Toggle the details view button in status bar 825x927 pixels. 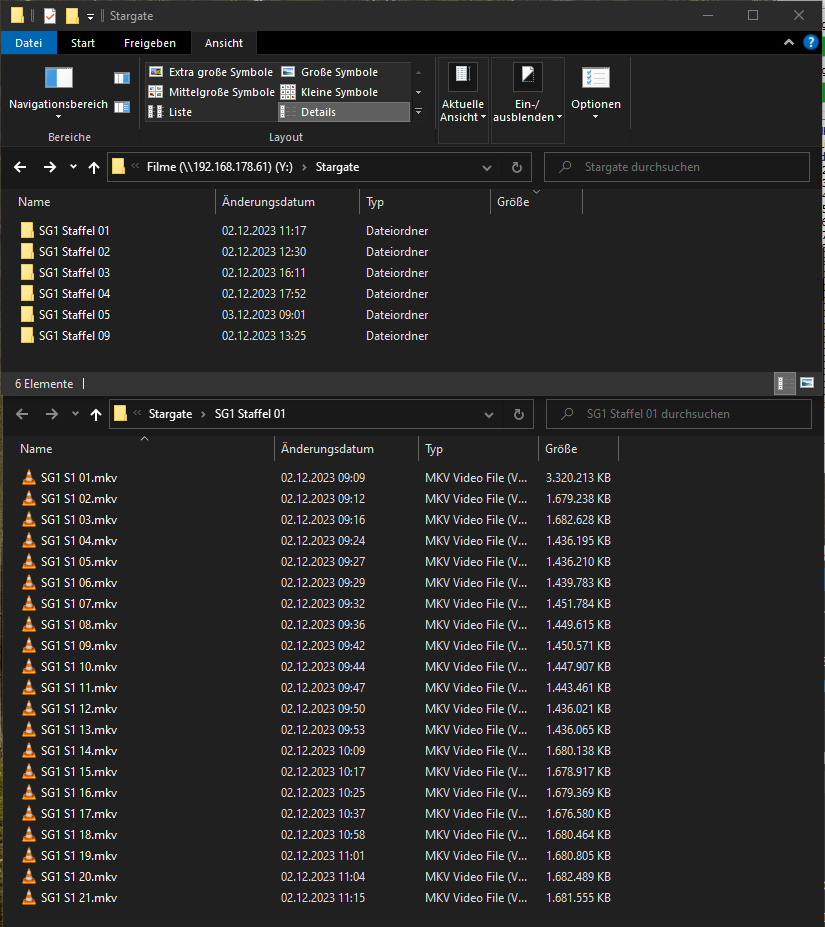(785, 383)
